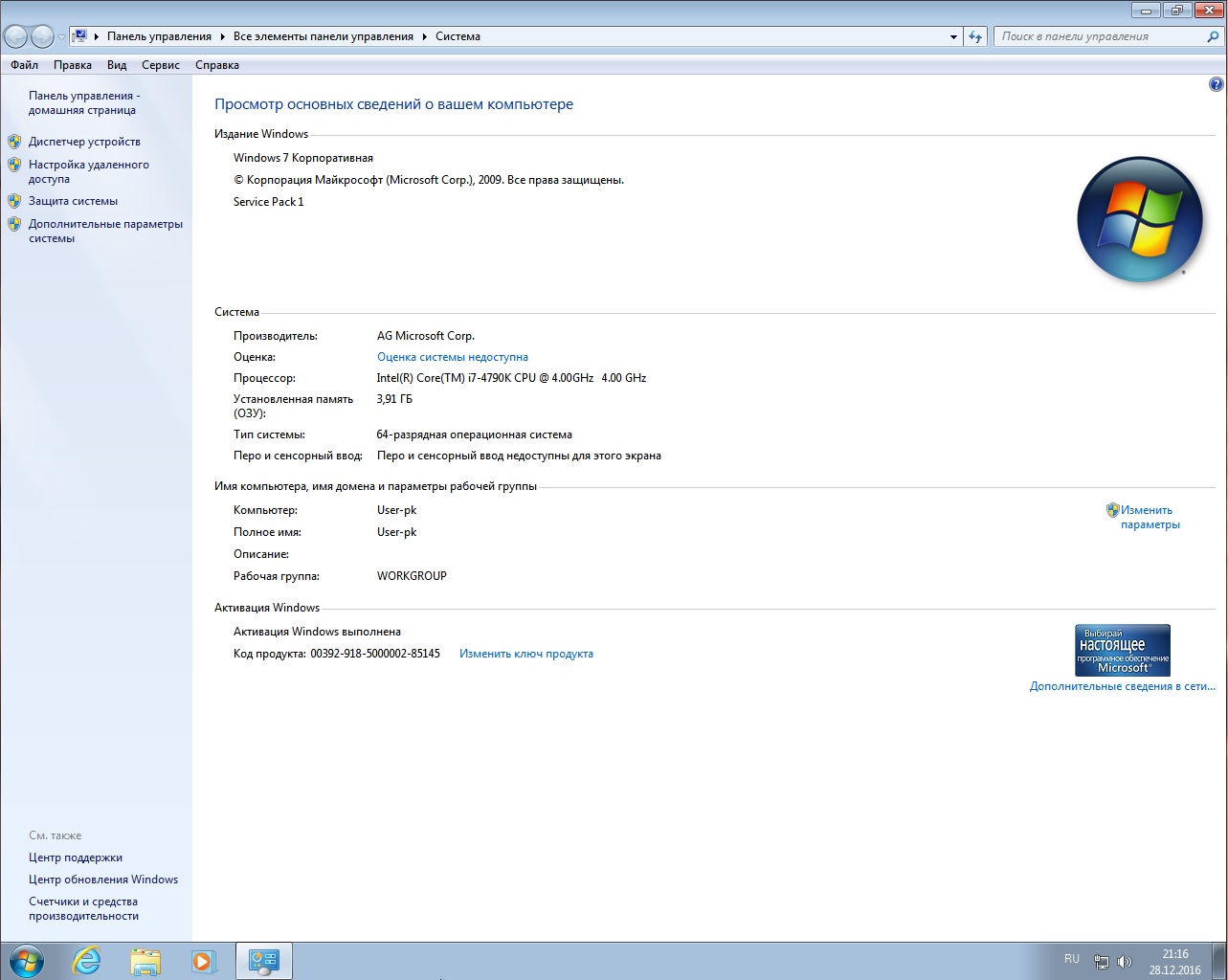The height and width of the screenshot is (980, 1228).
Task: Click the Back navigation arrow button
Action: (x=16, y=36)
